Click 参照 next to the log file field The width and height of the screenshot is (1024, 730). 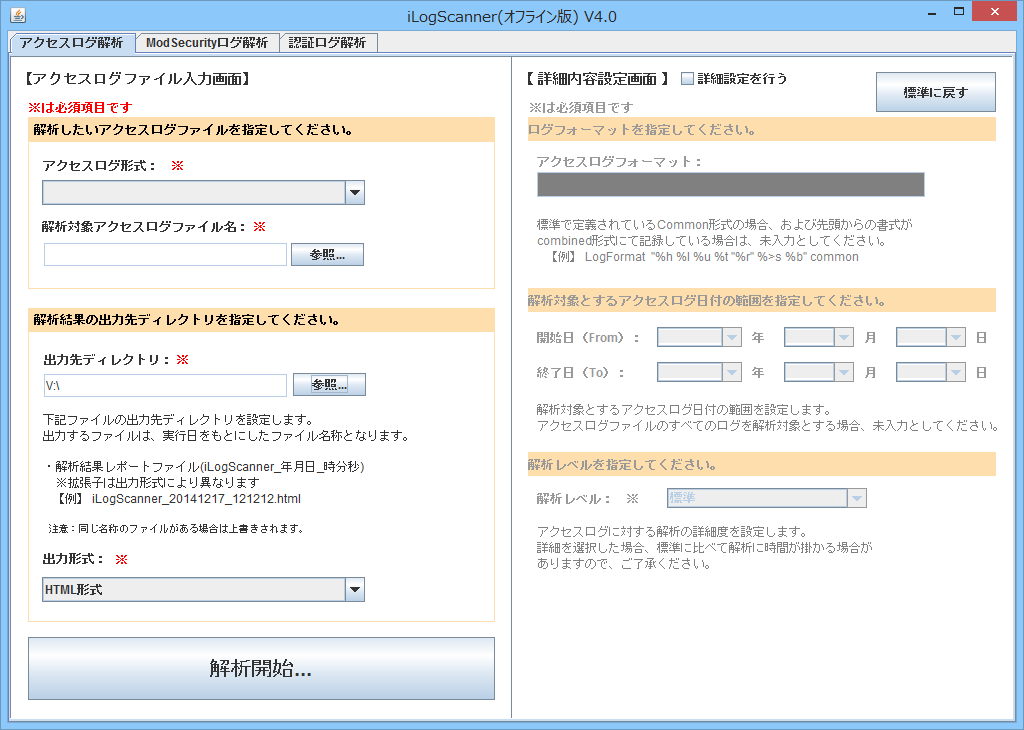click(x=327, y=254)
